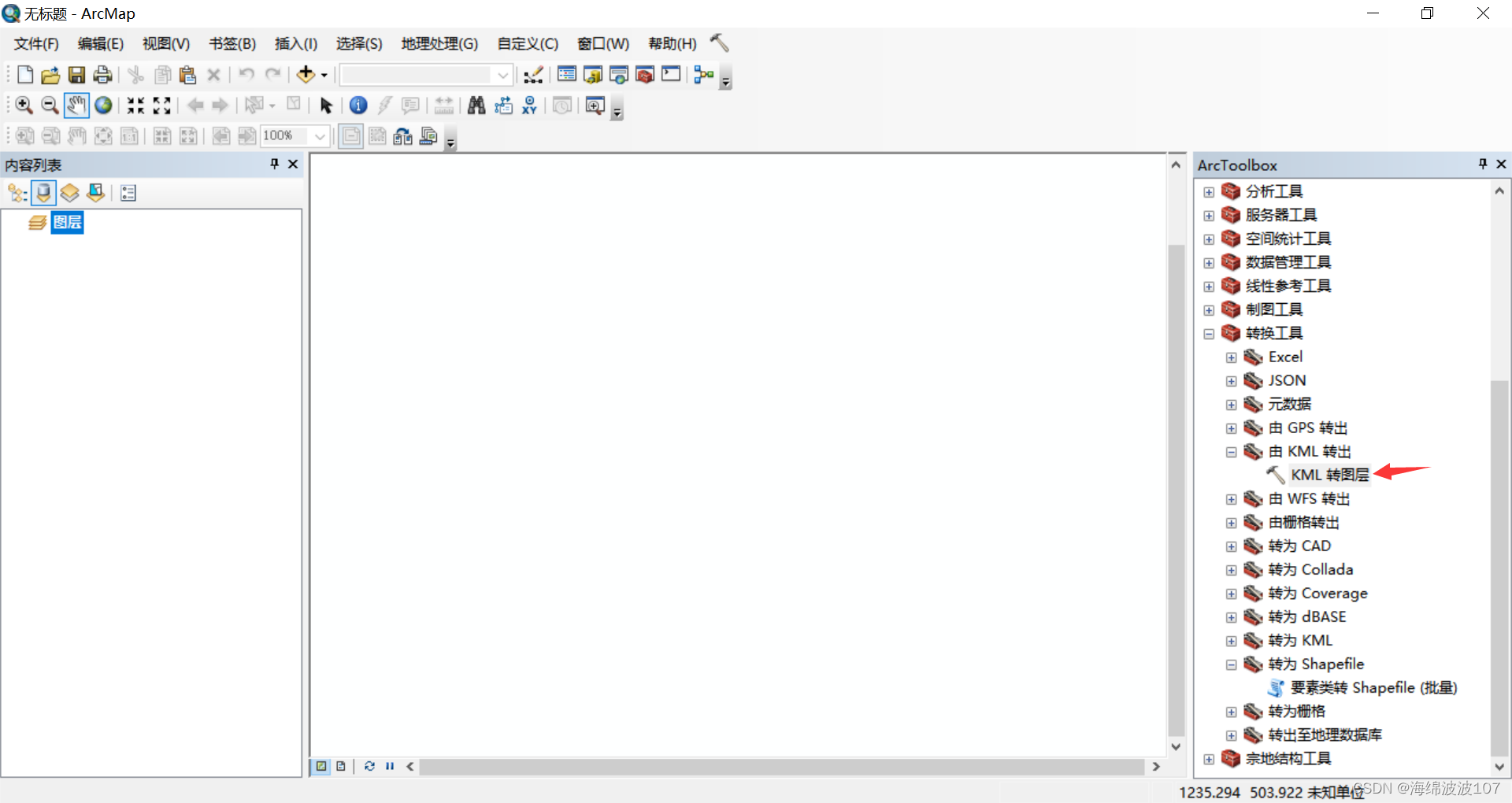Image resolution: width=1512 pixels, height=803 pixels.
Task: Open the Python window icon
Action: [671, 75]
